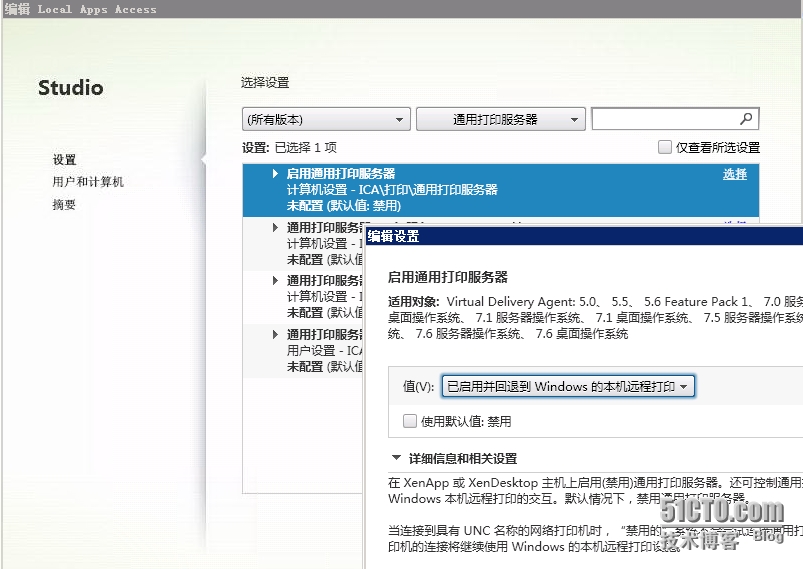
Task: Expand the second 通用打印服务器 setting row
Action: pos(275,227)
